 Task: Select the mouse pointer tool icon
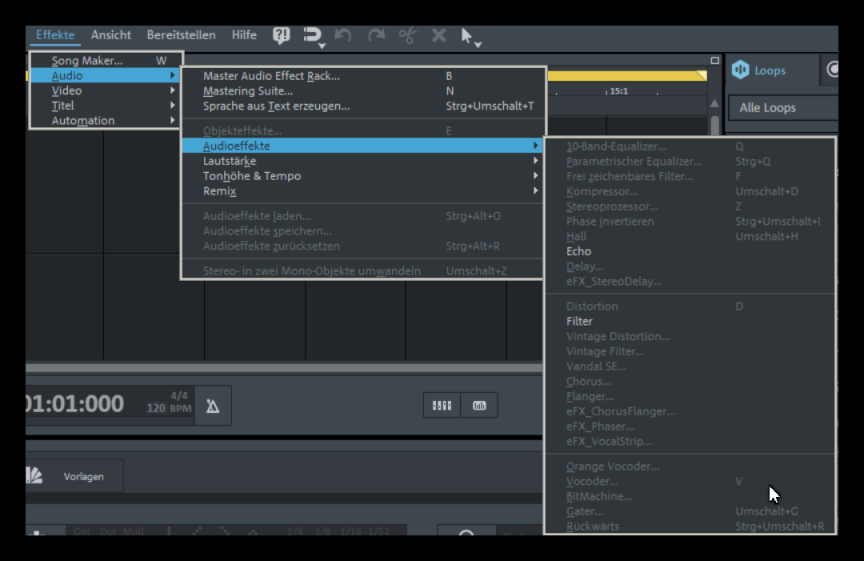point(468,36)
